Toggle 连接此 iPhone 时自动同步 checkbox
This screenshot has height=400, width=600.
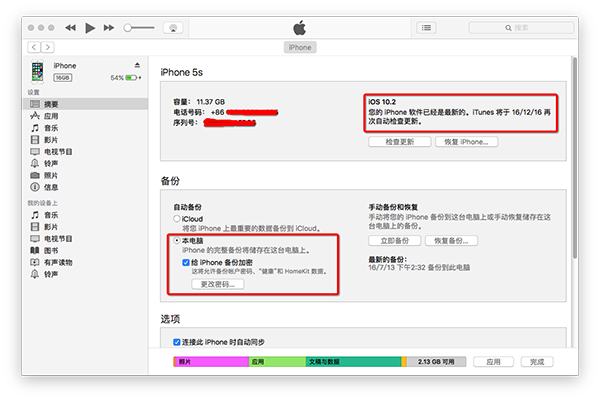coord(177,342)
